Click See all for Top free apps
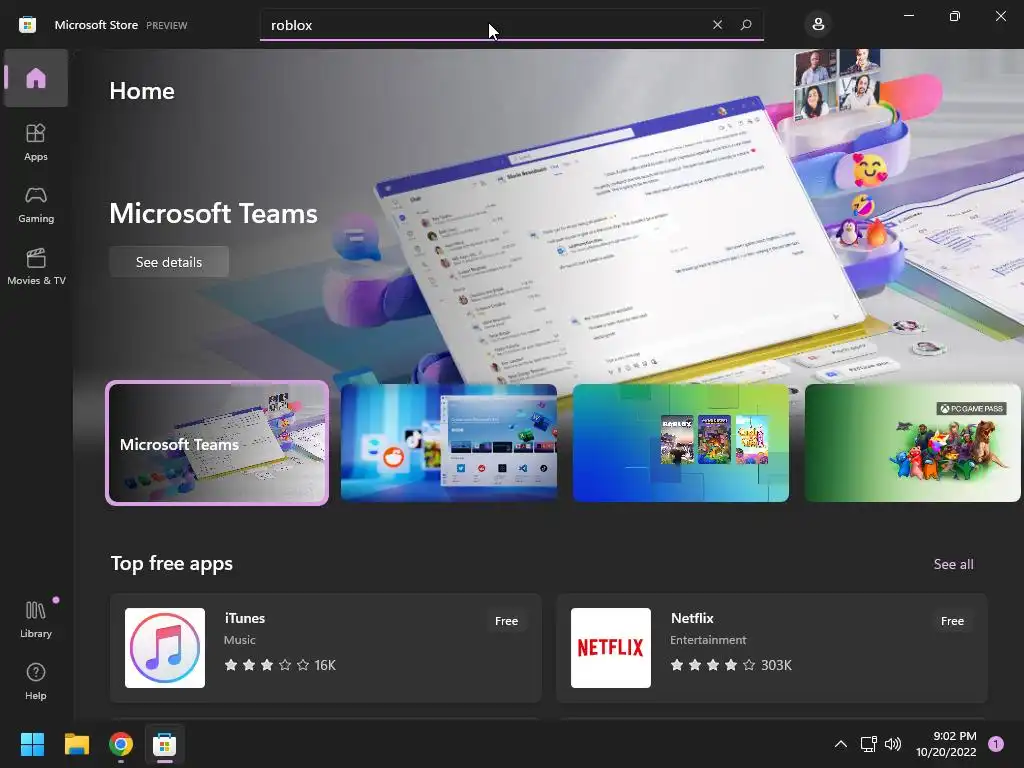The image size is (1024, 768). (953, 564)
